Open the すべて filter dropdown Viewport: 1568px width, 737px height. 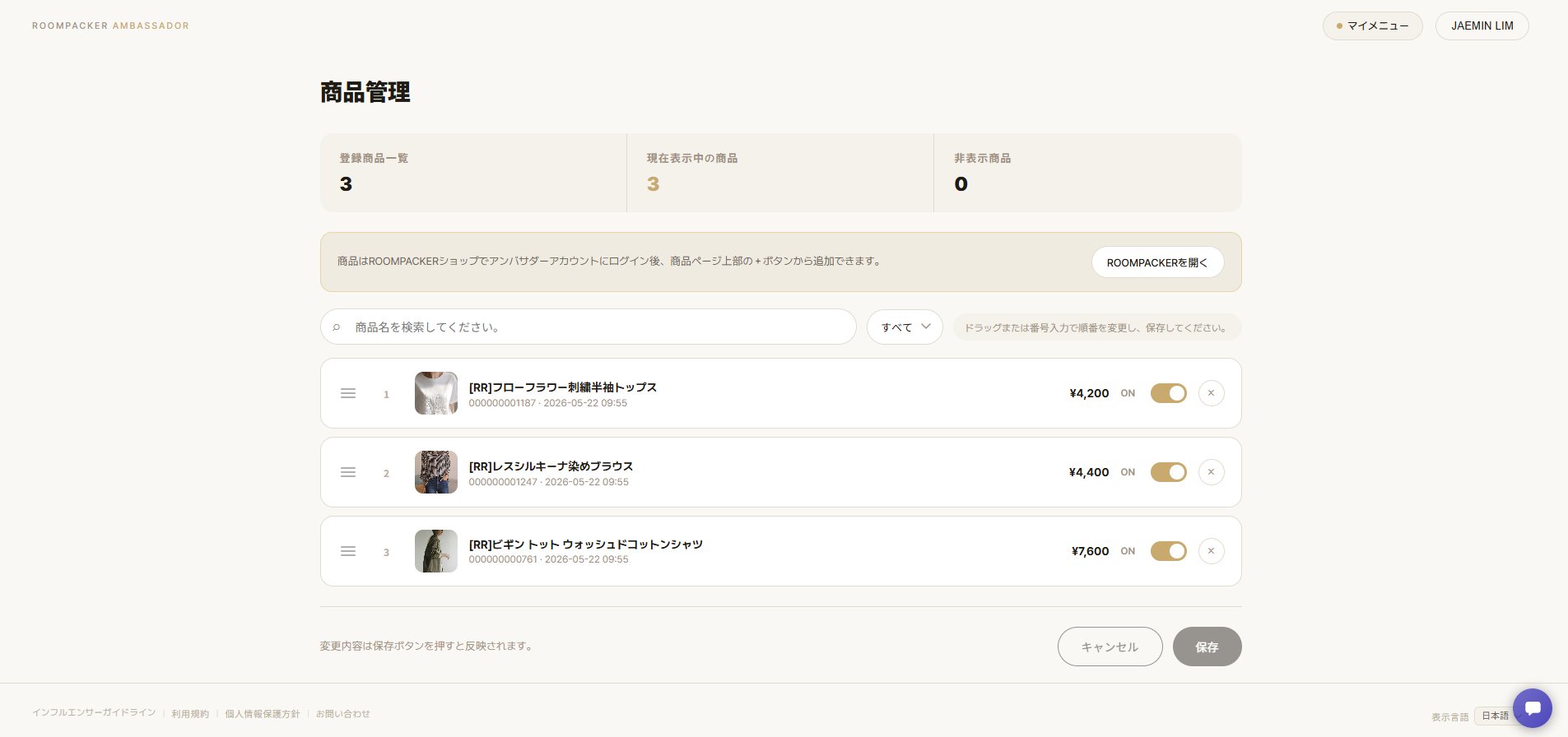point(905,327)
